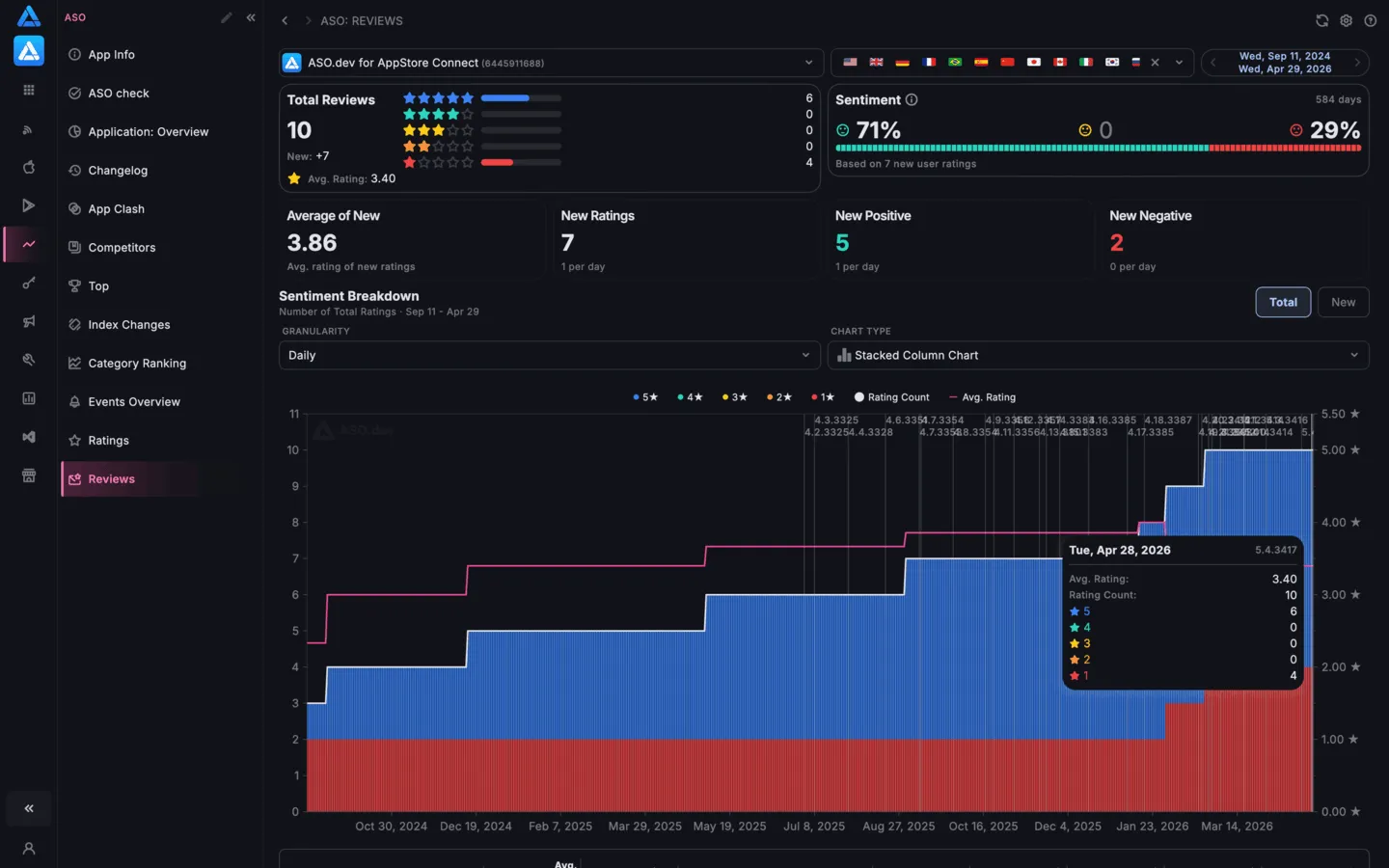Select the Japan flag filter
Viewport: 1389px width, 868px height.
1033,63
